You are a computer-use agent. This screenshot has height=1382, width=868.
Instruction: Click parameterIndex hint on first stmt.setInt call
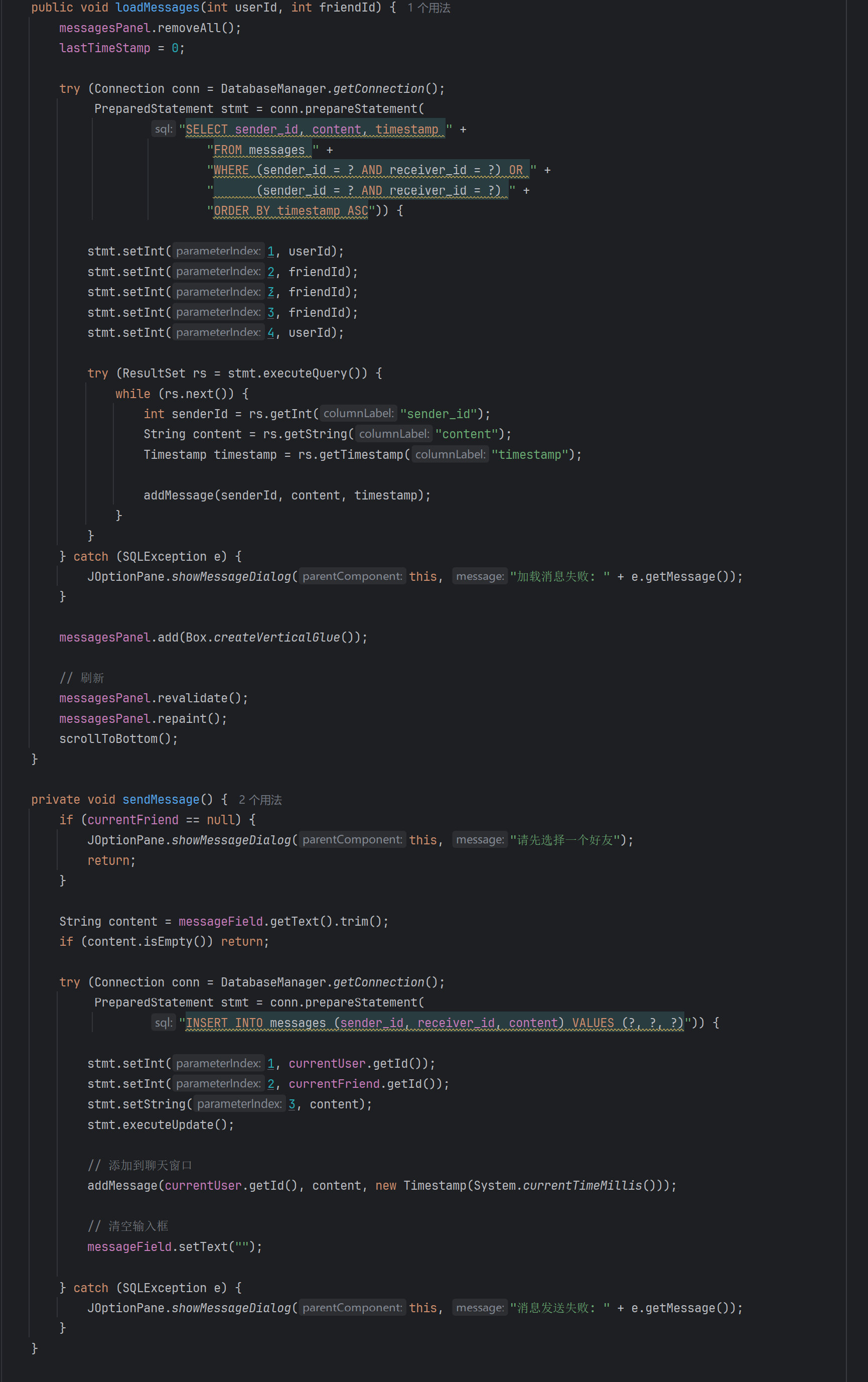pyautogui.click(x=218, y=251)
